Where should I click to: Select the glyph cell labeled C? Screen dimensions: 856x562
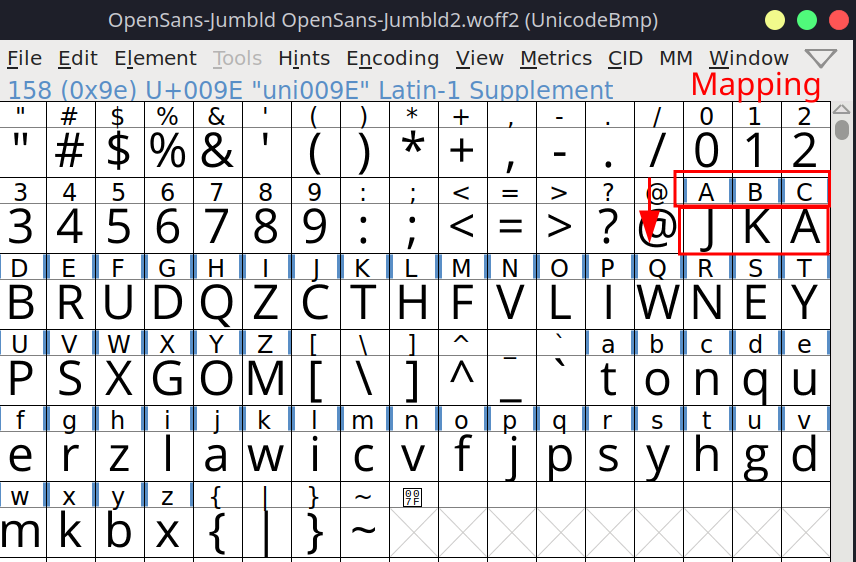[806, 216]
